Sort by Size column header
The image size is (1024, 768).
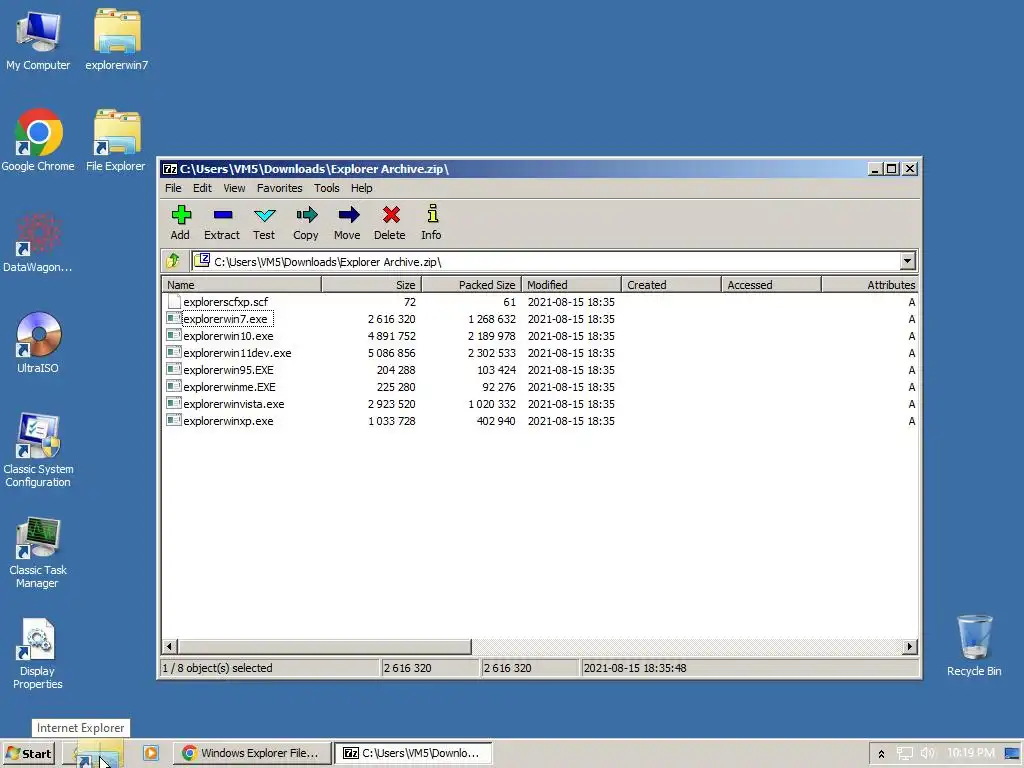[x=372, y=285]
